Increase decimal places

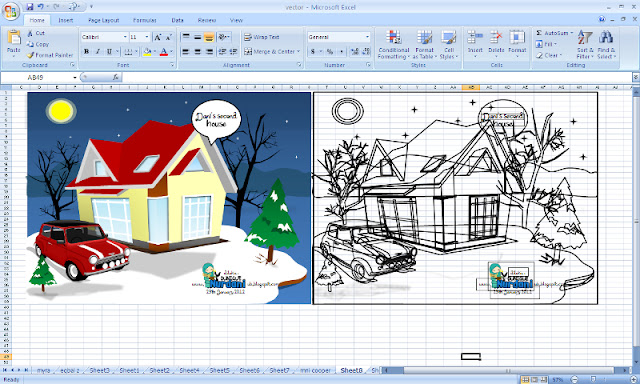pyautogui.click(x=355, y=51)
